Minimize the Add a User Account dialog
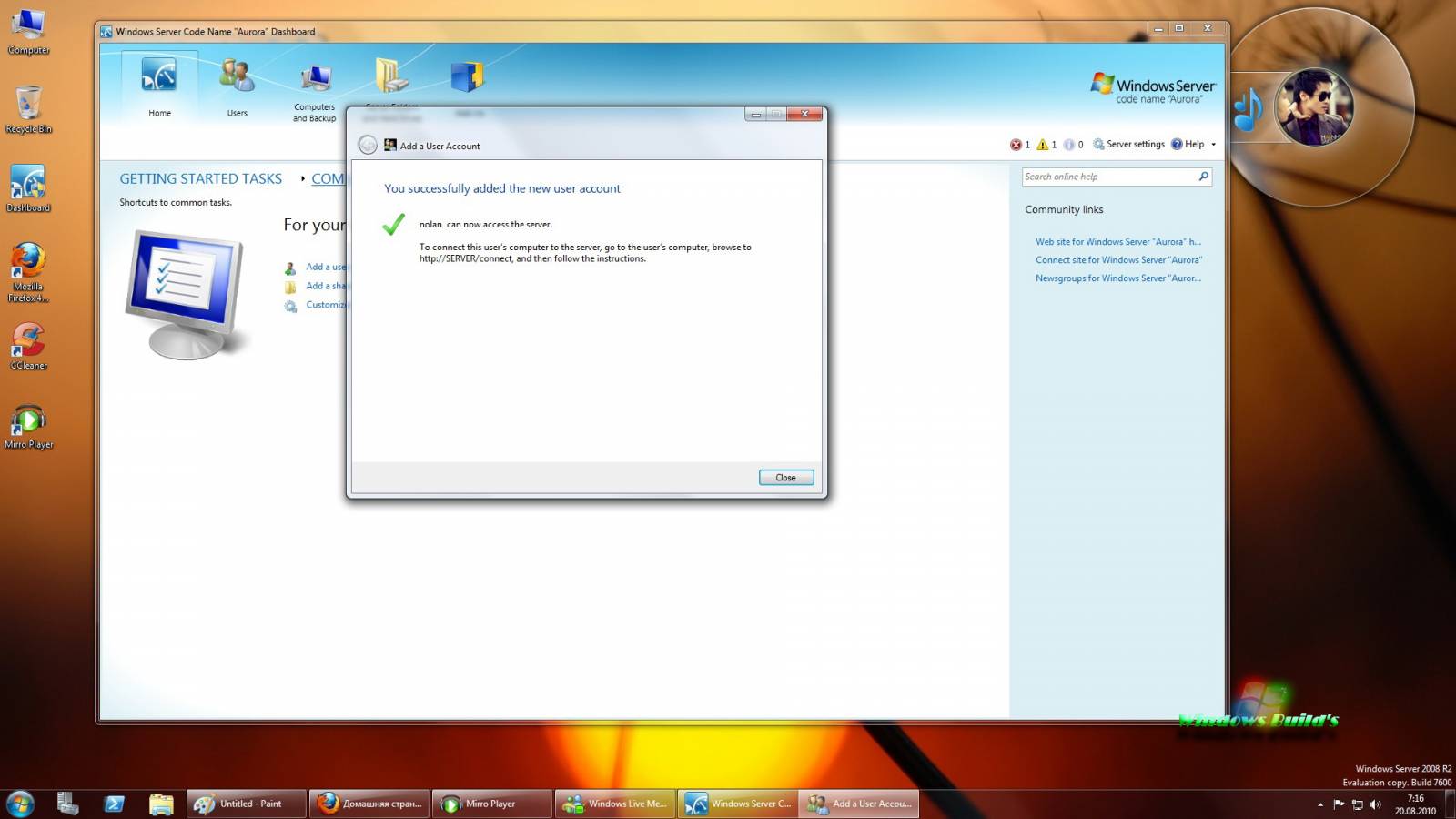 point(755,114)
